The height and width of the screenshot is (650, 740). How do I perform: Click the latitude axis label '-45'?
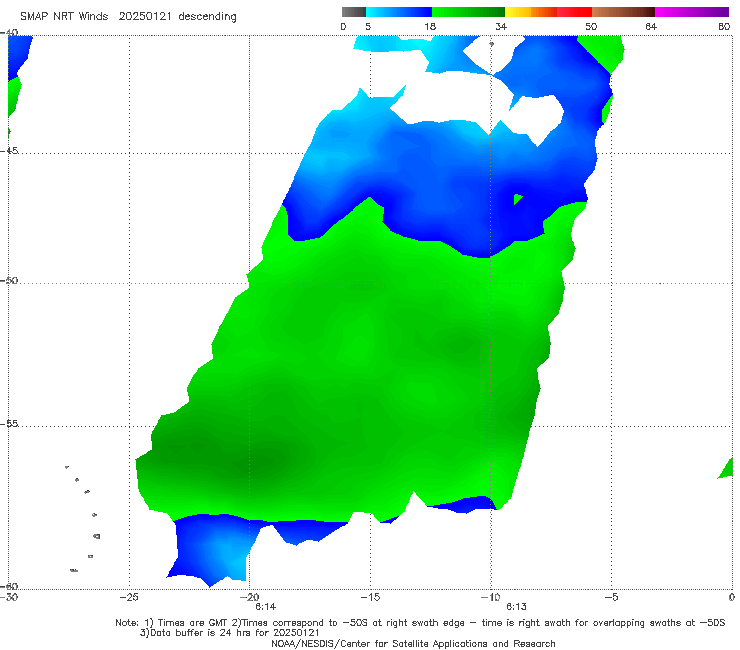[x=9, y=151]
